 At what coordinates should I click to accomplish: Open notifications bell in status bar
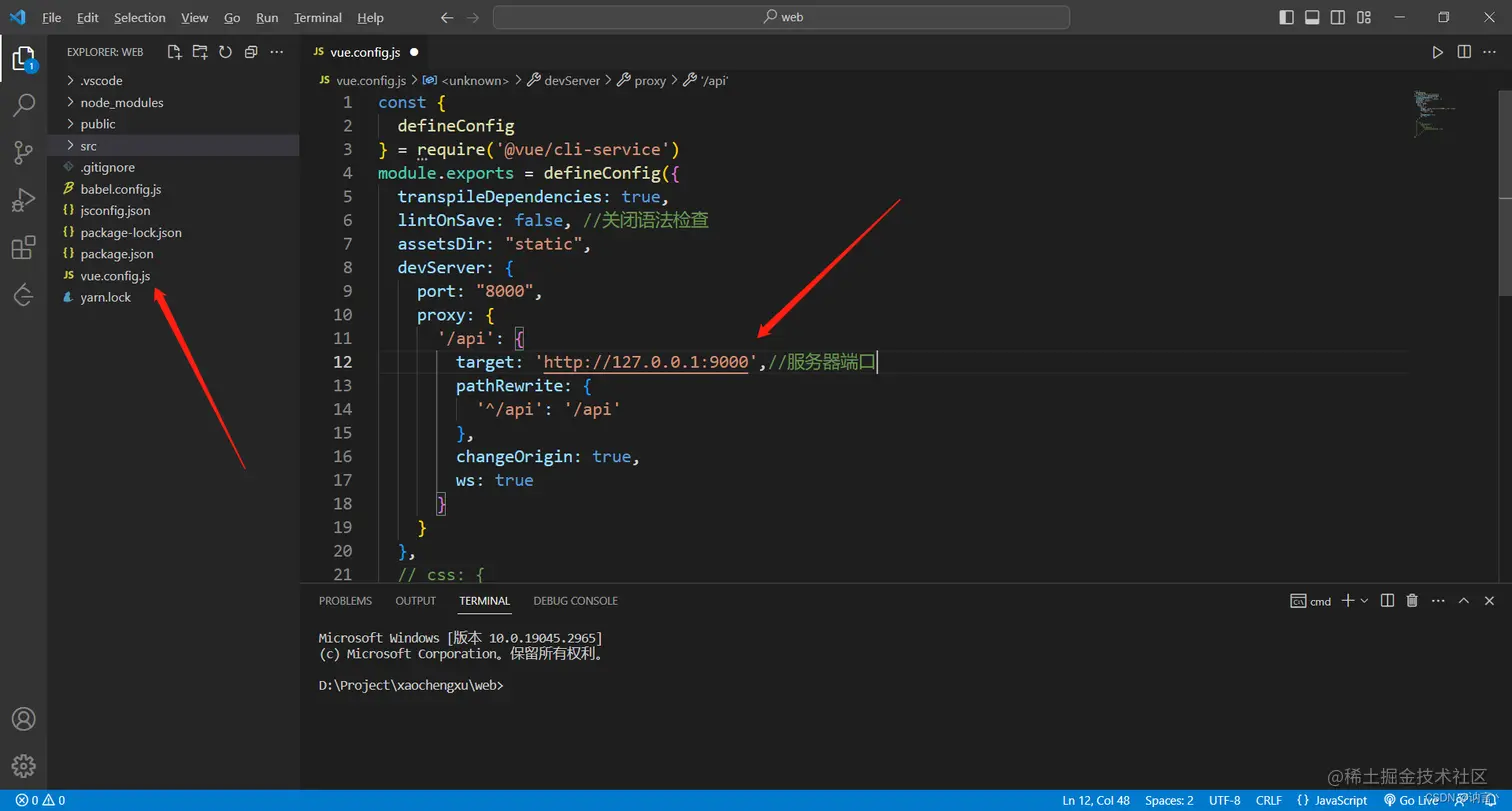tap(1492, 800)
